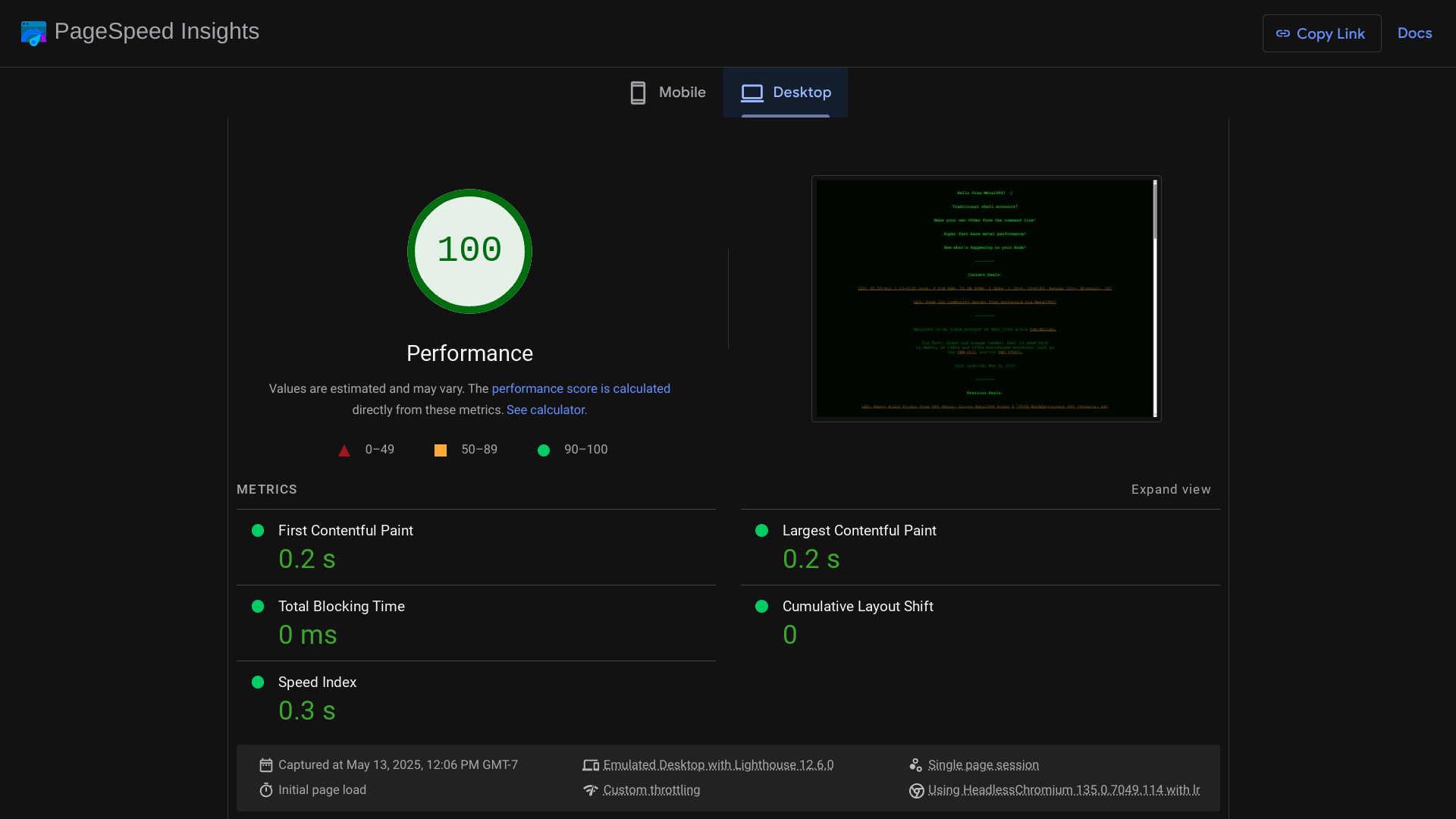Click the calendar icon beside Captured at
The width and height of the screenshot is (1456, 819).
coord(266,765)
